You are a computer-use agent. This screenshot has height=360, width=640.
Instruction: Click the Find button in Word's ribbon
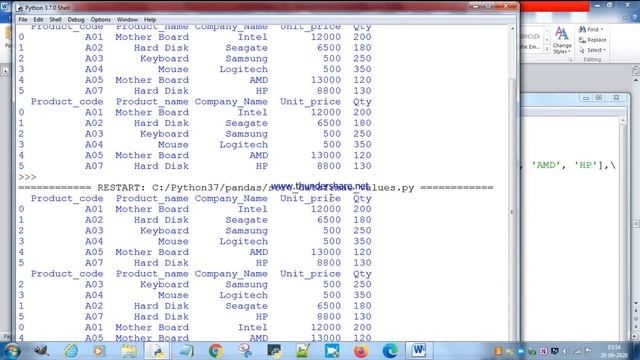tap(588, 29)
